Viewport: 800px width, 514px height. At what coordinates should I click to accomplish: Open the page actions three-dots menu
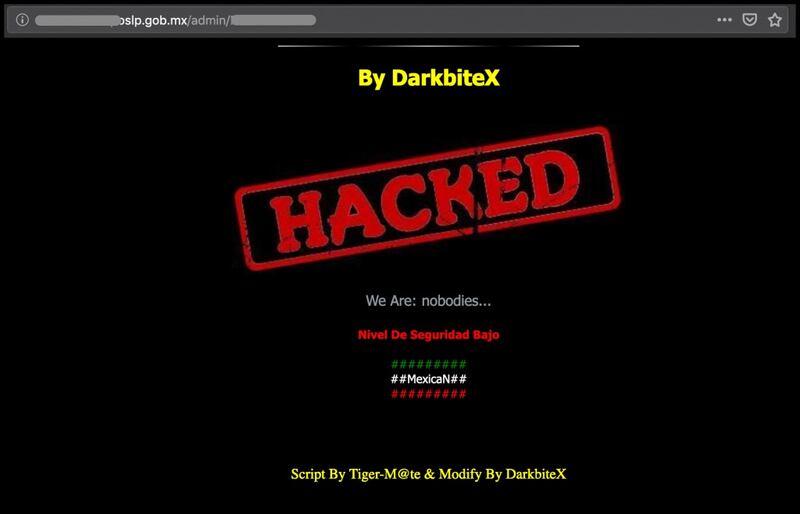click(x=724, y=20)
